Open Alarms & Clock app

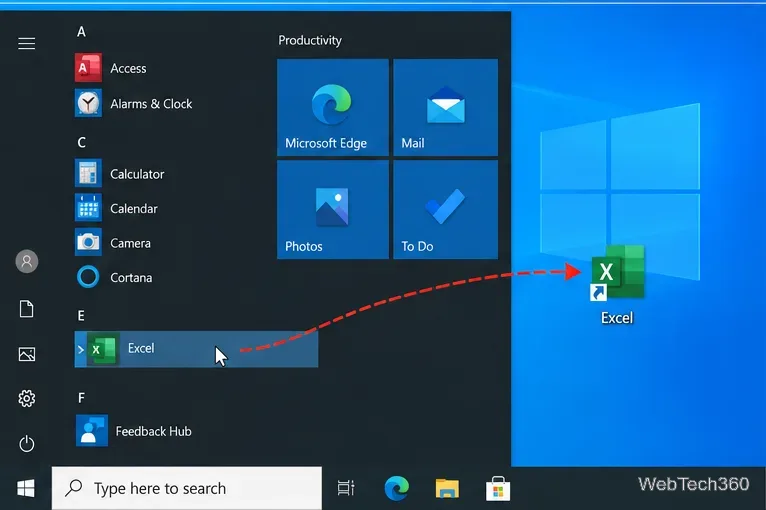pos(133,104)
